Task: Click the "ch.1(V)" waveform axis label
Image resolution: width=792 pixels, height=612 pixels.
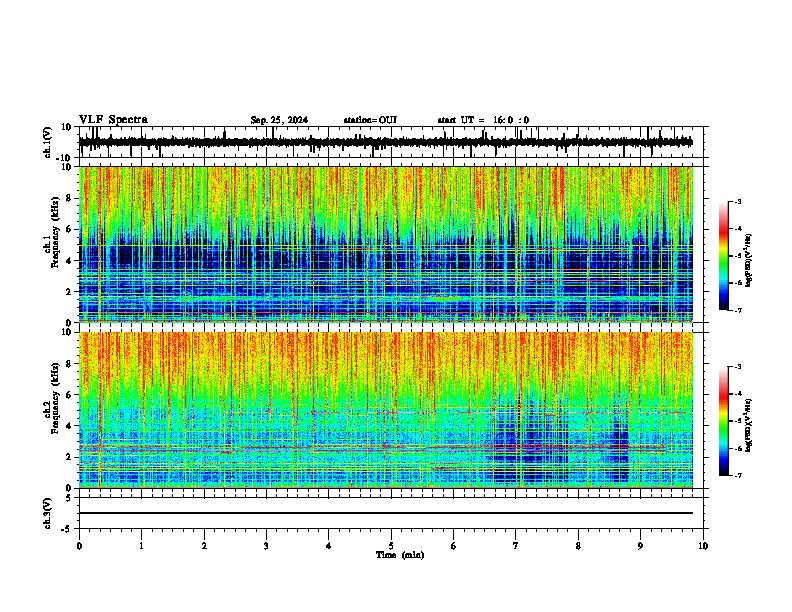Action: click(x=48, y=142)
